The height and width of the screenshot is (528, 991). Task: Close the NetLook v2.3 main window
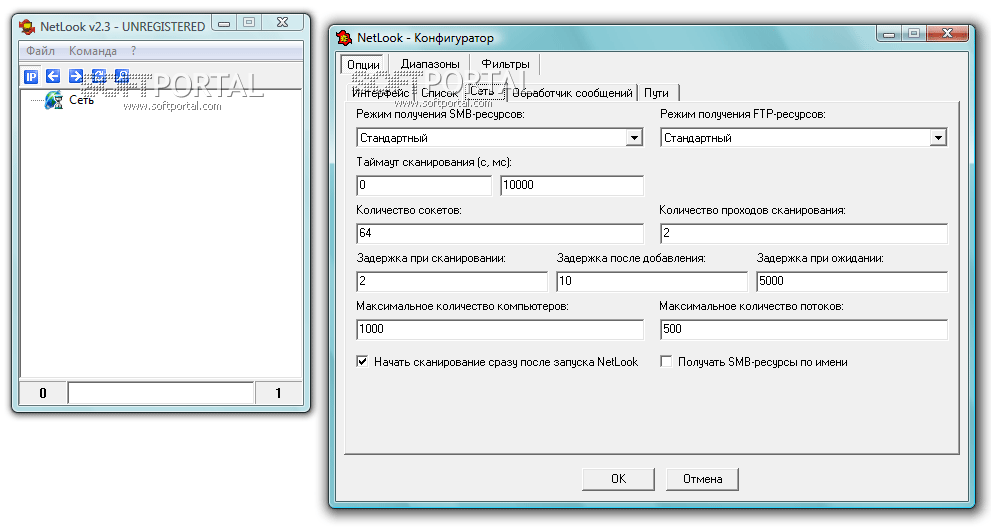283,23
